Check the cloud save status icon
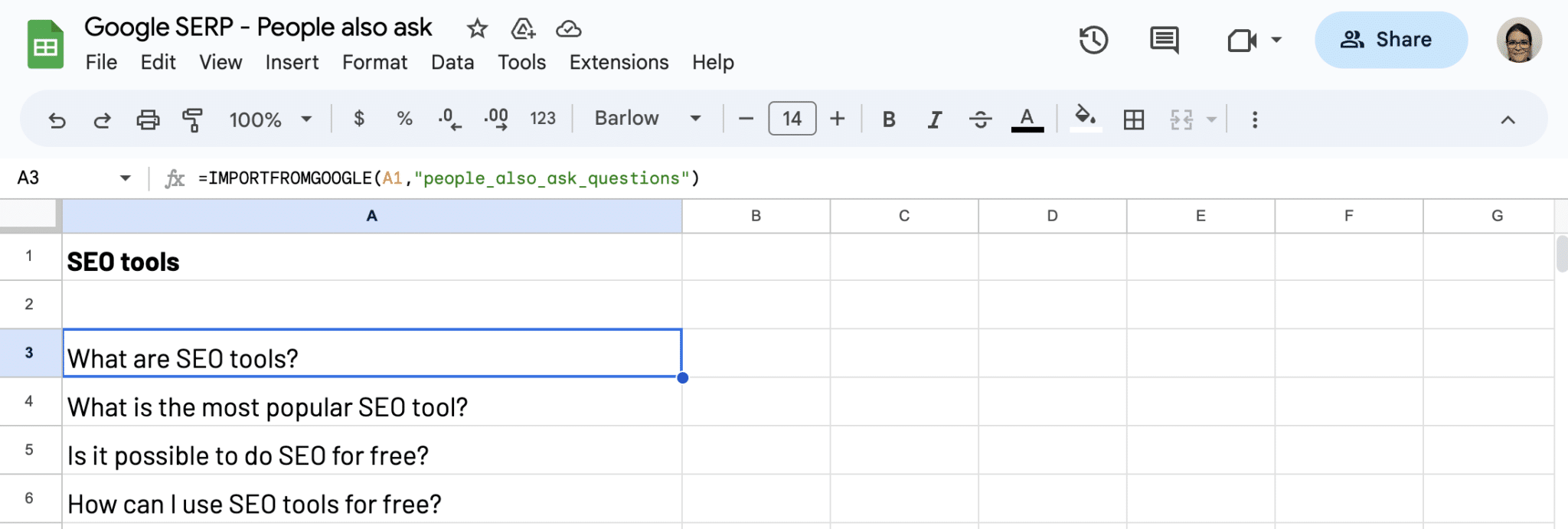This screenshot has width=1568, height=529. click(568, 29)
